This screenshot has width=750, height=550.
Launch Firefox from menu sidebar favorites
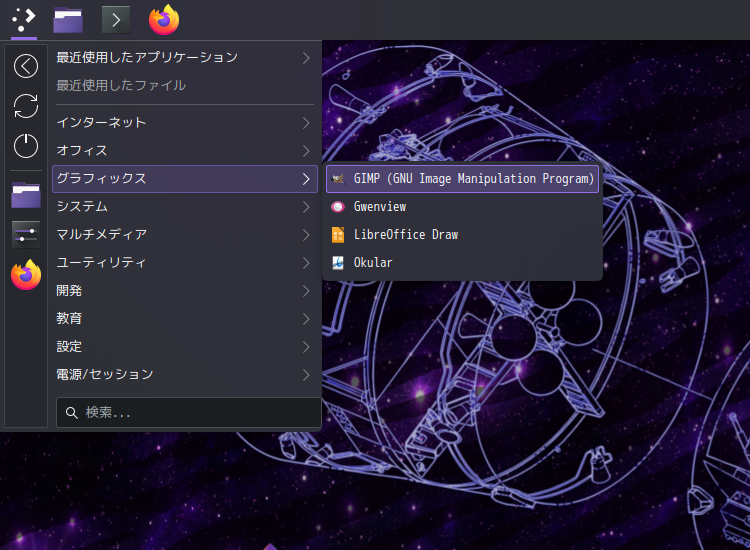[26, 275]
